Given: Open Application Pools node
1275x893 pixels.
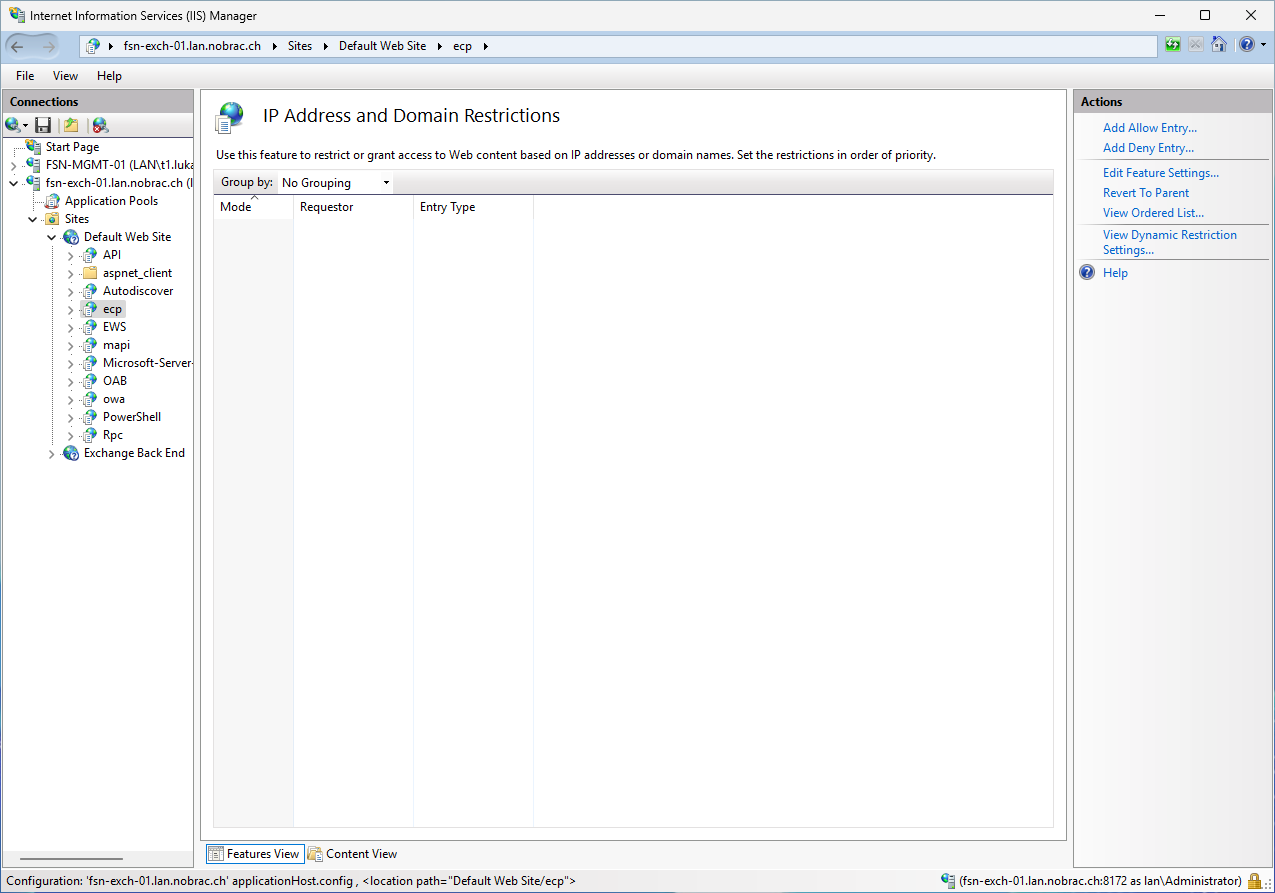Looking at the screenshot, I should click(x=111, y=201).
